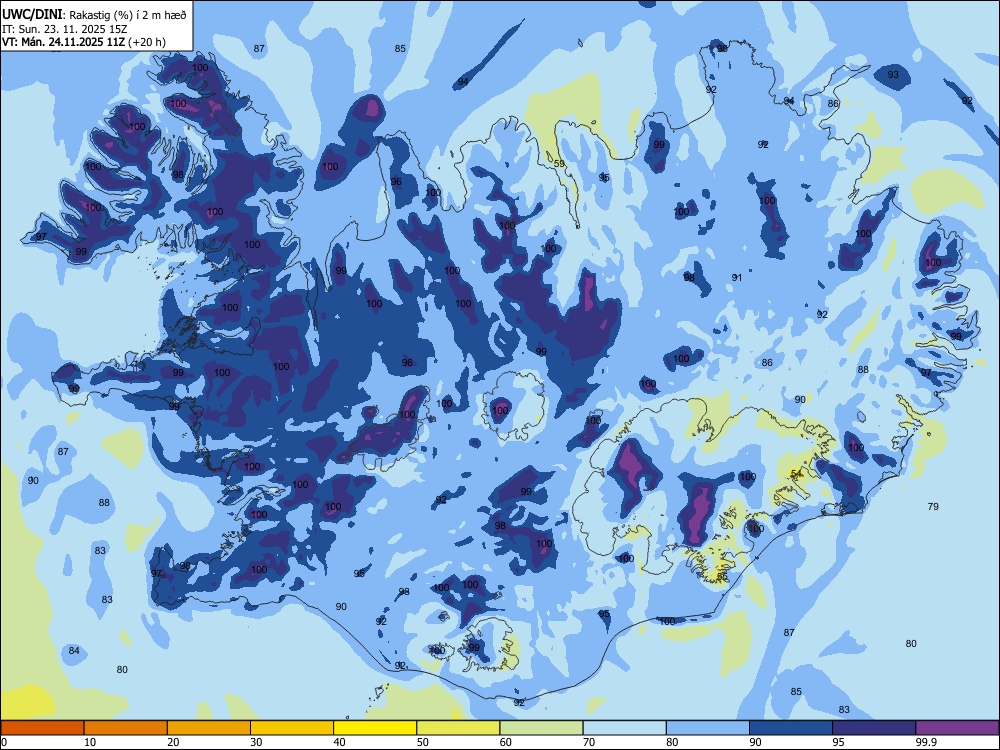Click the '50' legend scale label
Image resolution: width=1000 pixels, height=750 pixels.
422,742
